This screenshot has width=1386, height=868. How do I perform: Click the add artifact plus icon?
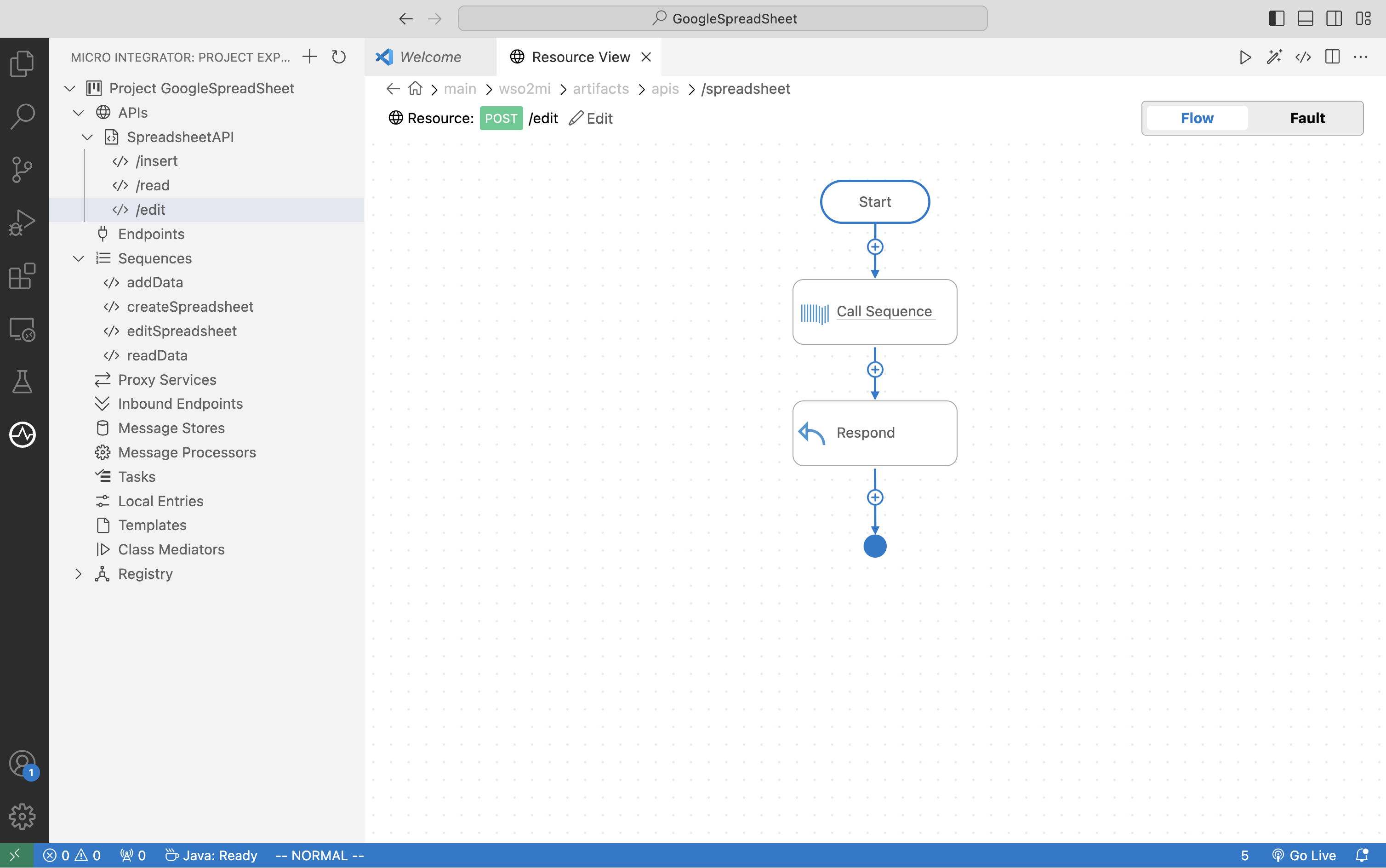(309, 57)
